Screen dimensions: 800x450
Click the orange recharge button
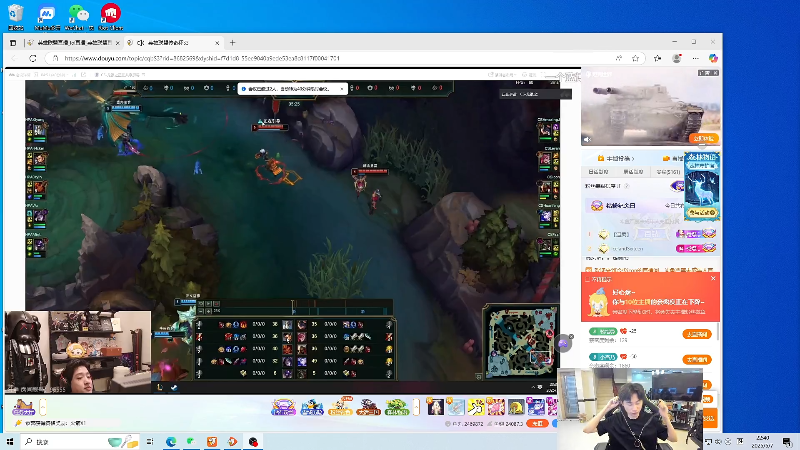point(537,423)
